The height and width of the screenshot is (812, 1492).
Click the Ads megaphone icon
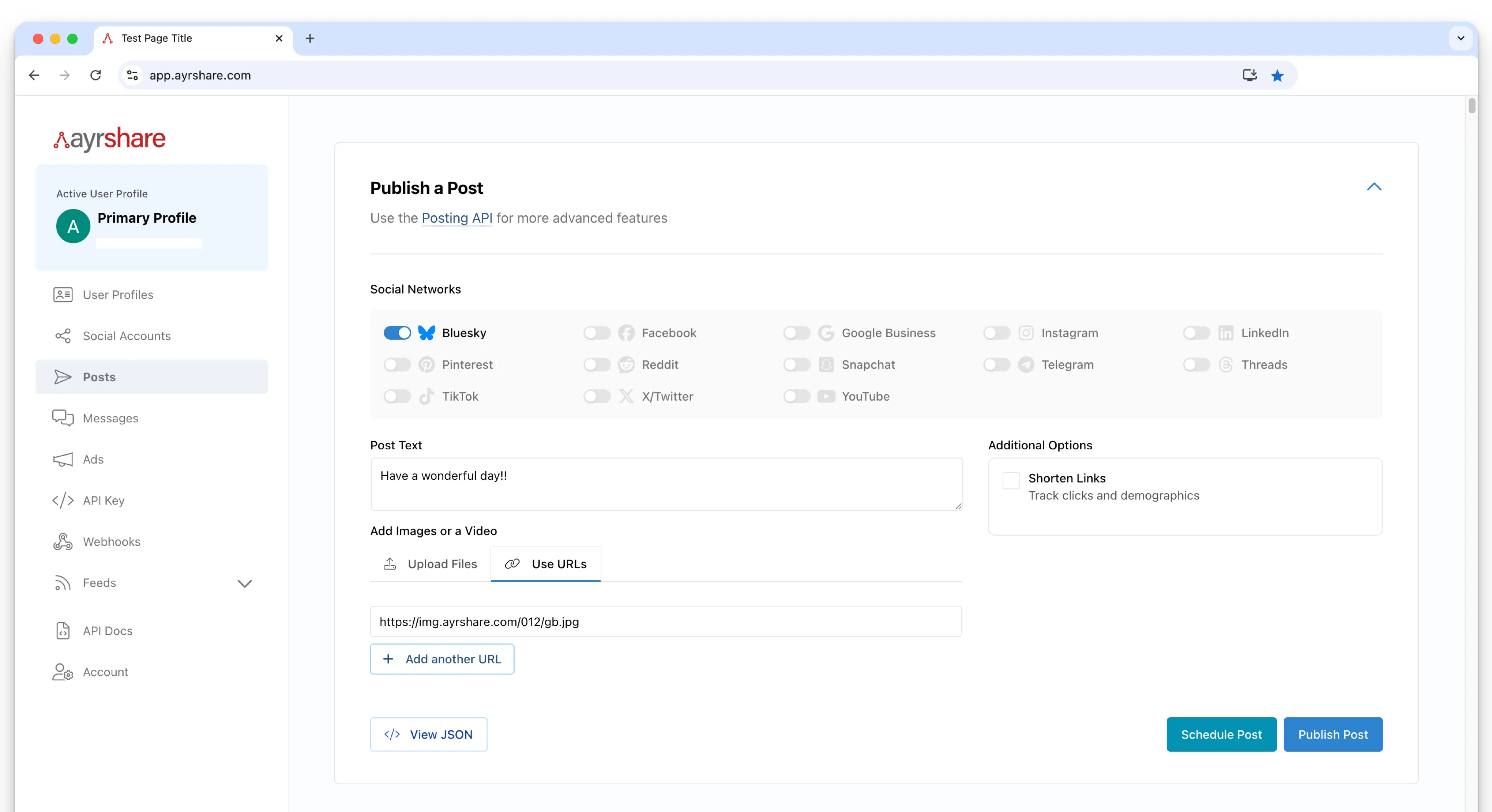tap(63, 460)
